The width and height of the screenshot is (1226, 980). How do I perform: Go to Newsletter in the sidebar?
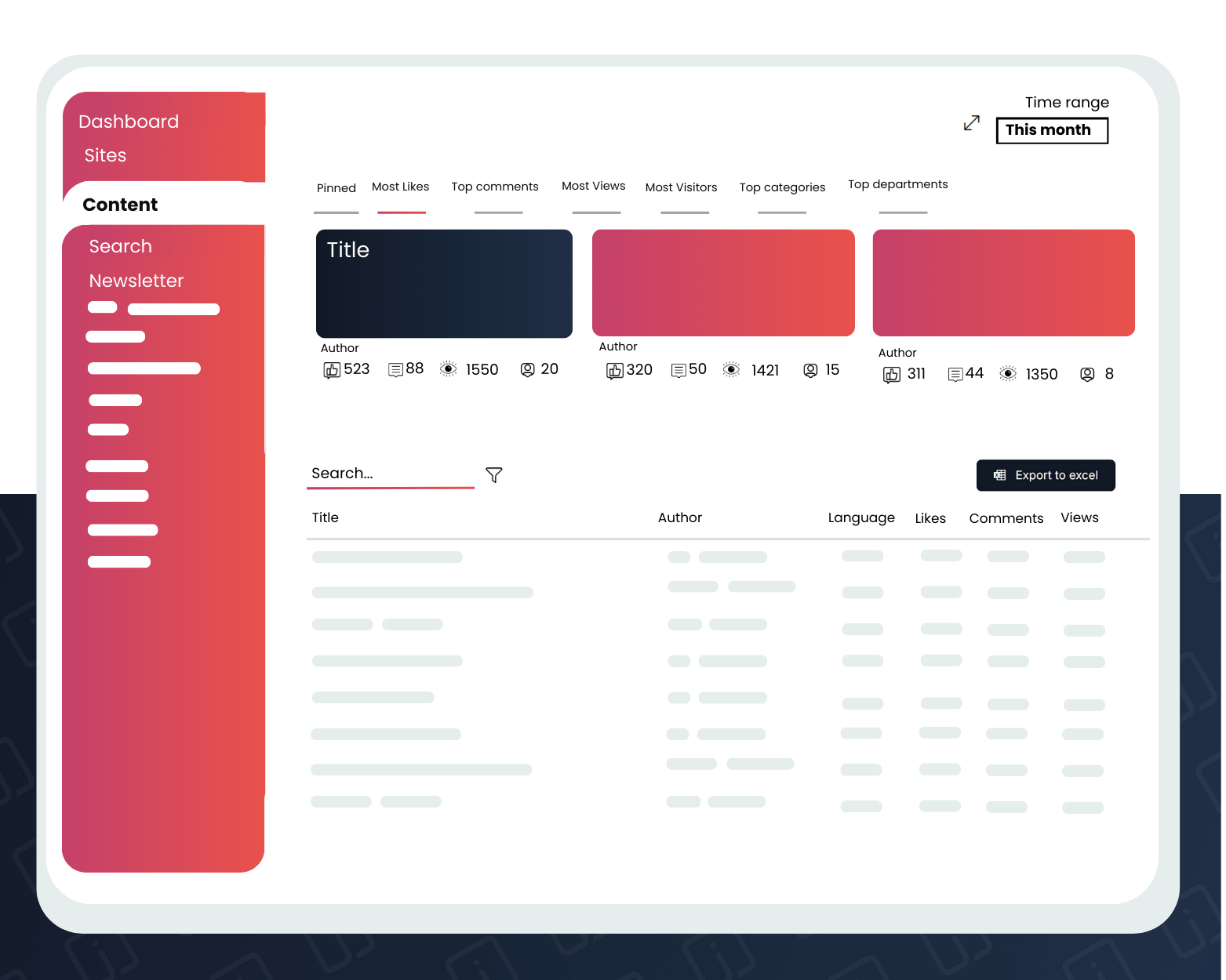point(136,281)
